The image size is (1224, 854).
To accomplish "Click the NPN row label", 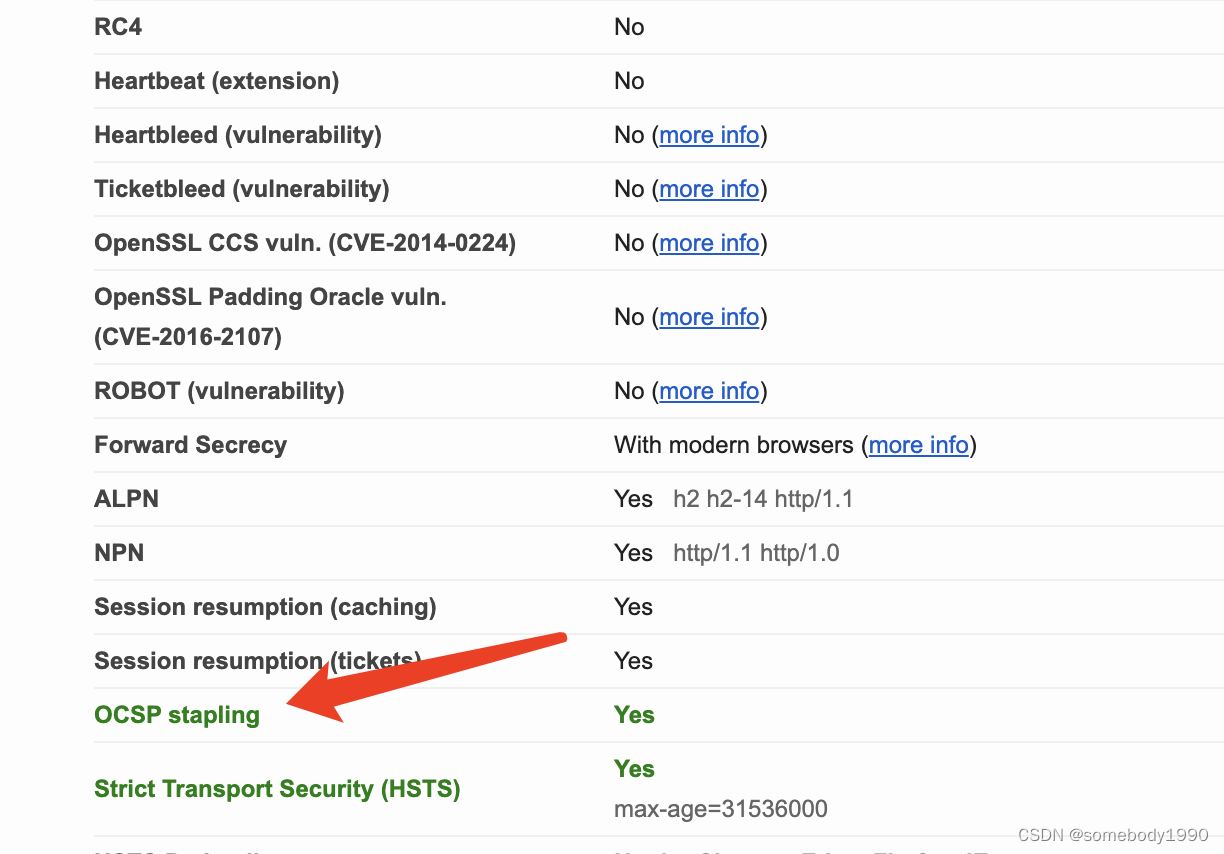I will (119, 553).
